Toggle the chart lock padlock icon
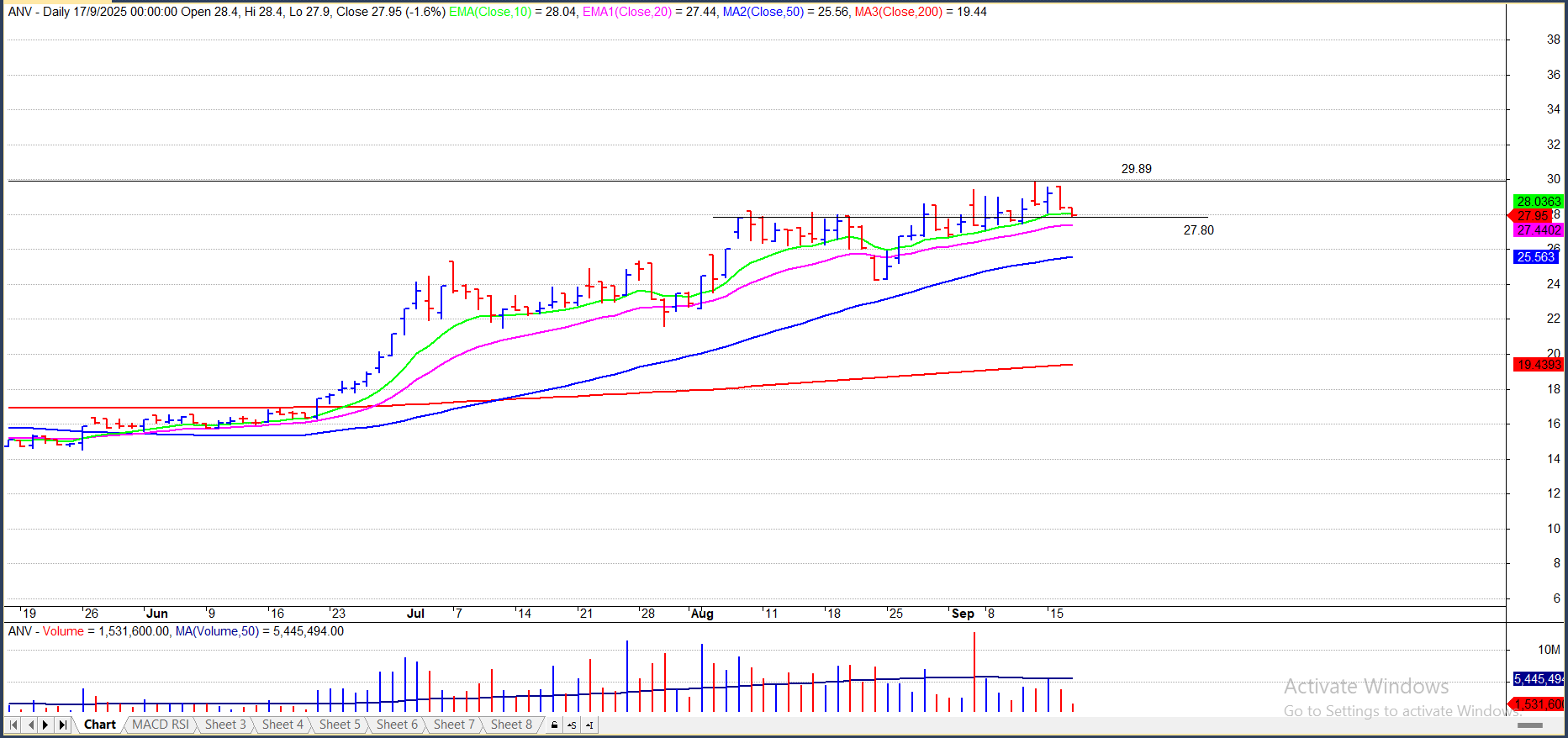 554,725
